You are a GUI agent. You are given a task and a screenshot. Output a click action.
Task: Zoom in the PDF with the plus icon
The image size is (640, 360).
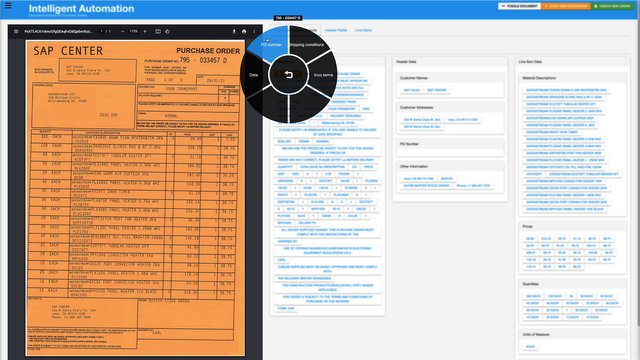145,31
